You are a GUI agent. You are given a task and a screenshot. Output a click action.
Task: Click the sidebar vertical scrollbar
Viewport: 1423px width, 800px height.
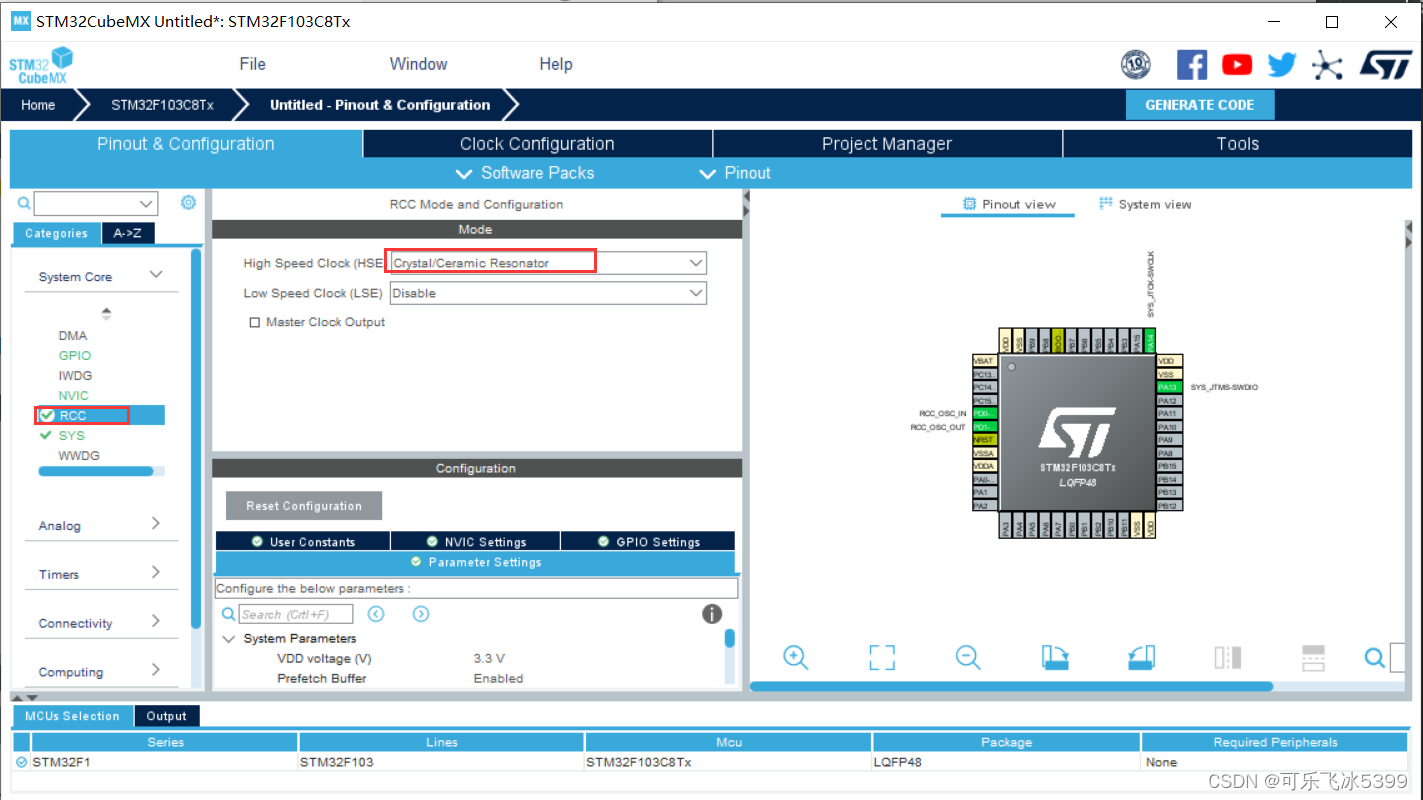(x=197, y=438)
